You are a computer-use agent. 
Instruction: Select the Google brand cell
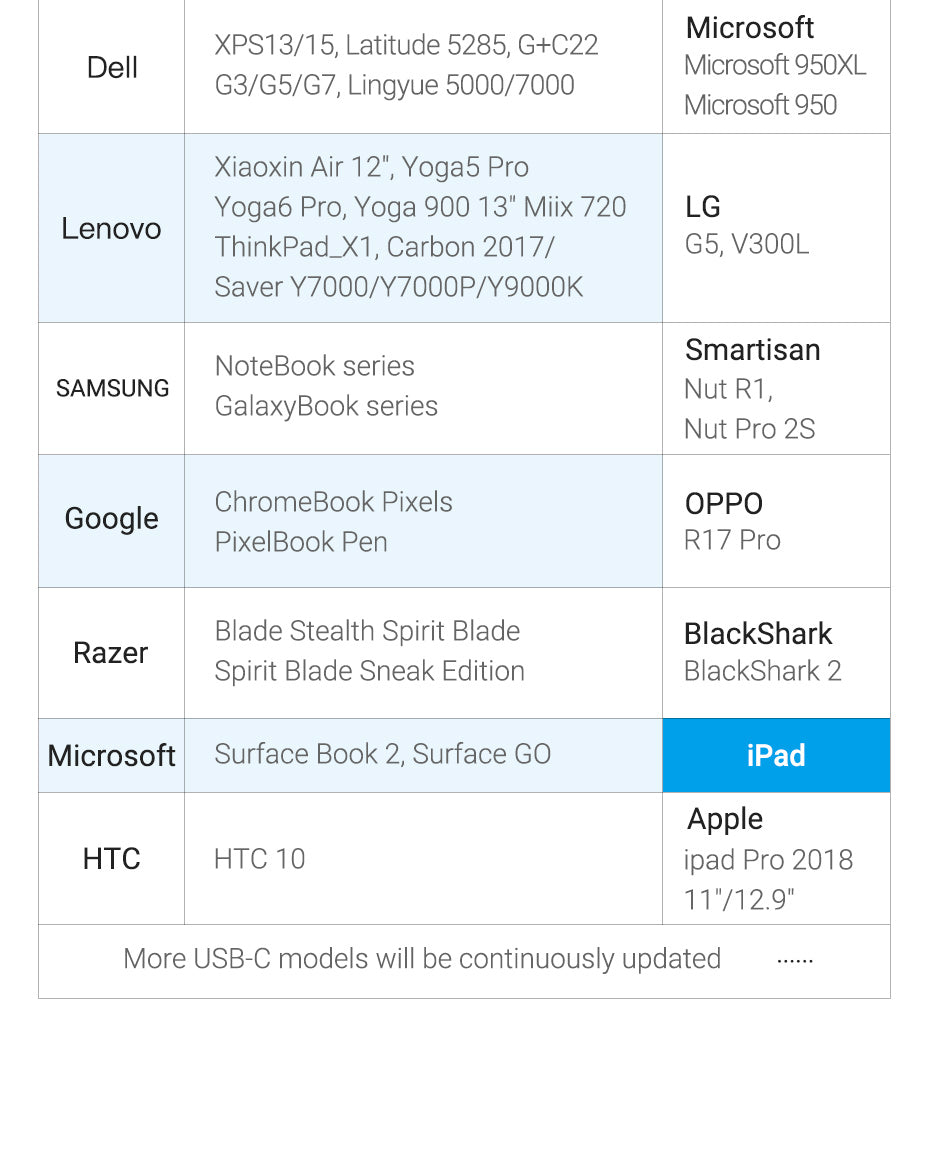(111, 518)
